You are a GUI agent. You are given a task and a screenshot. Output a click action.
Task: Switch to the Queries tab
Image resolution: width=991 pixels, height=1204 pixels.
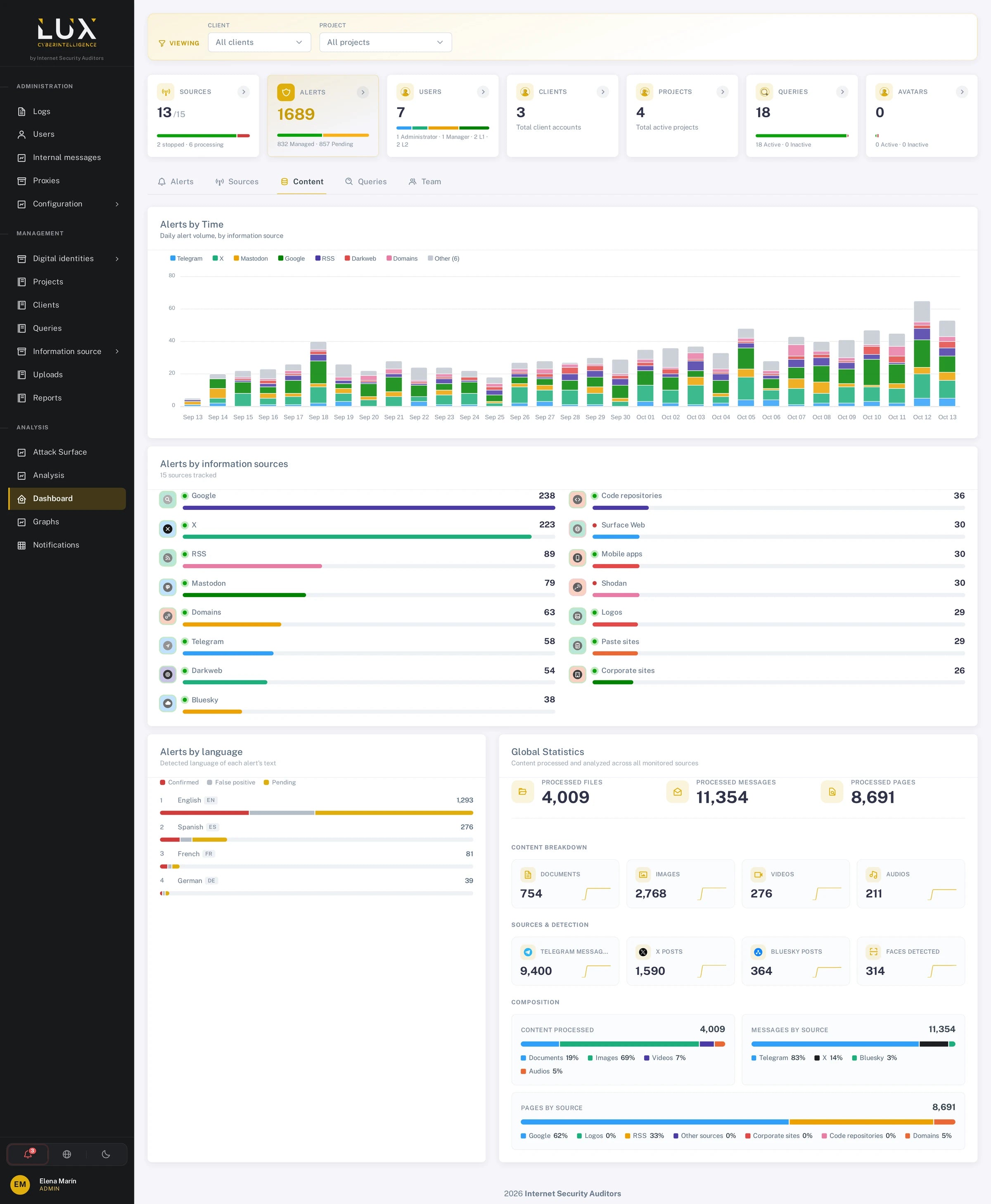point(366,182)
